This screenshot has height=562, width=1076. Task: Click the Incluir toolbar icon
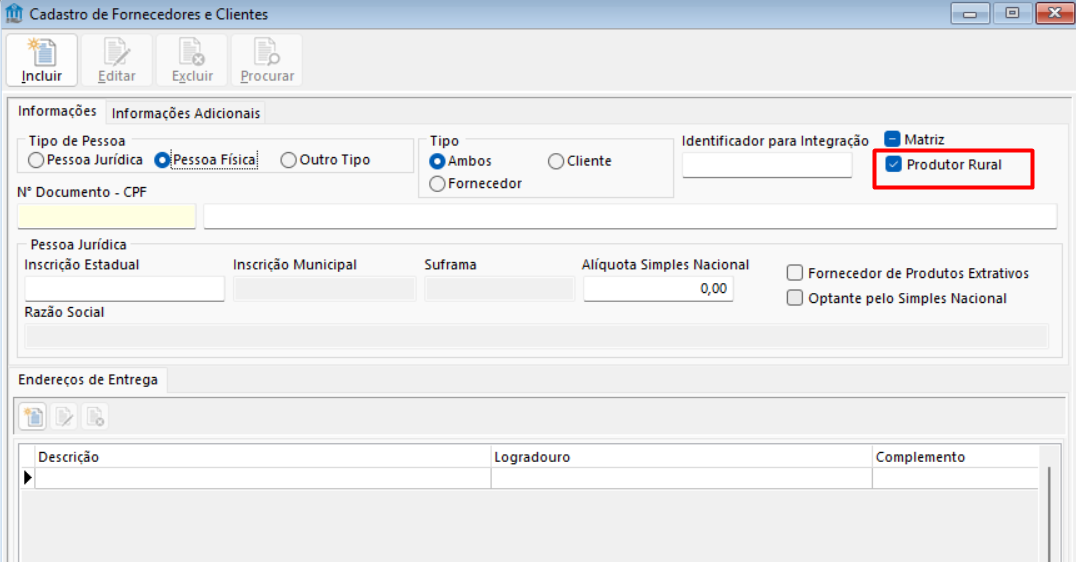point(42,52)
